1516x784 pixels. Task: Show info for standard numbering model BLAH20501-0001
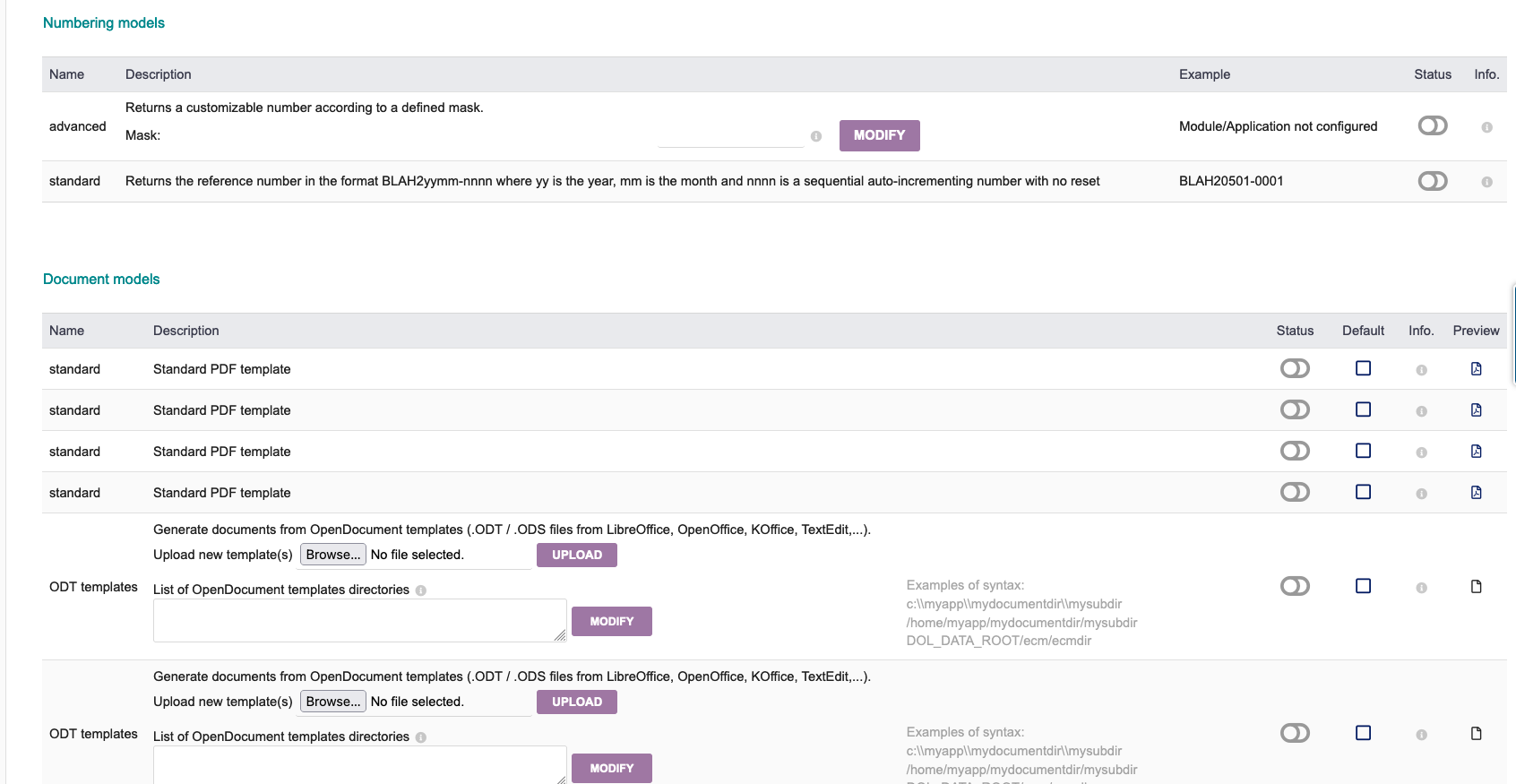(x=1486, y=182)
